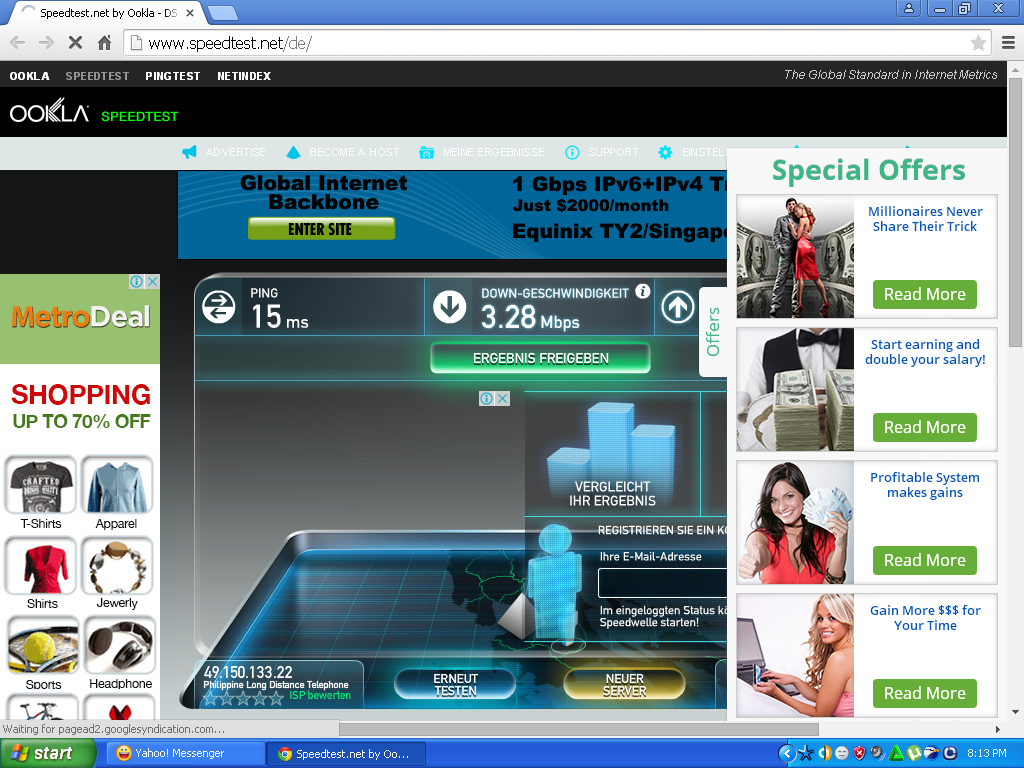This screenshot has width=1024, height=768.
Task: Open the Pingtest navigation item
Action: (x=172, y=76)
